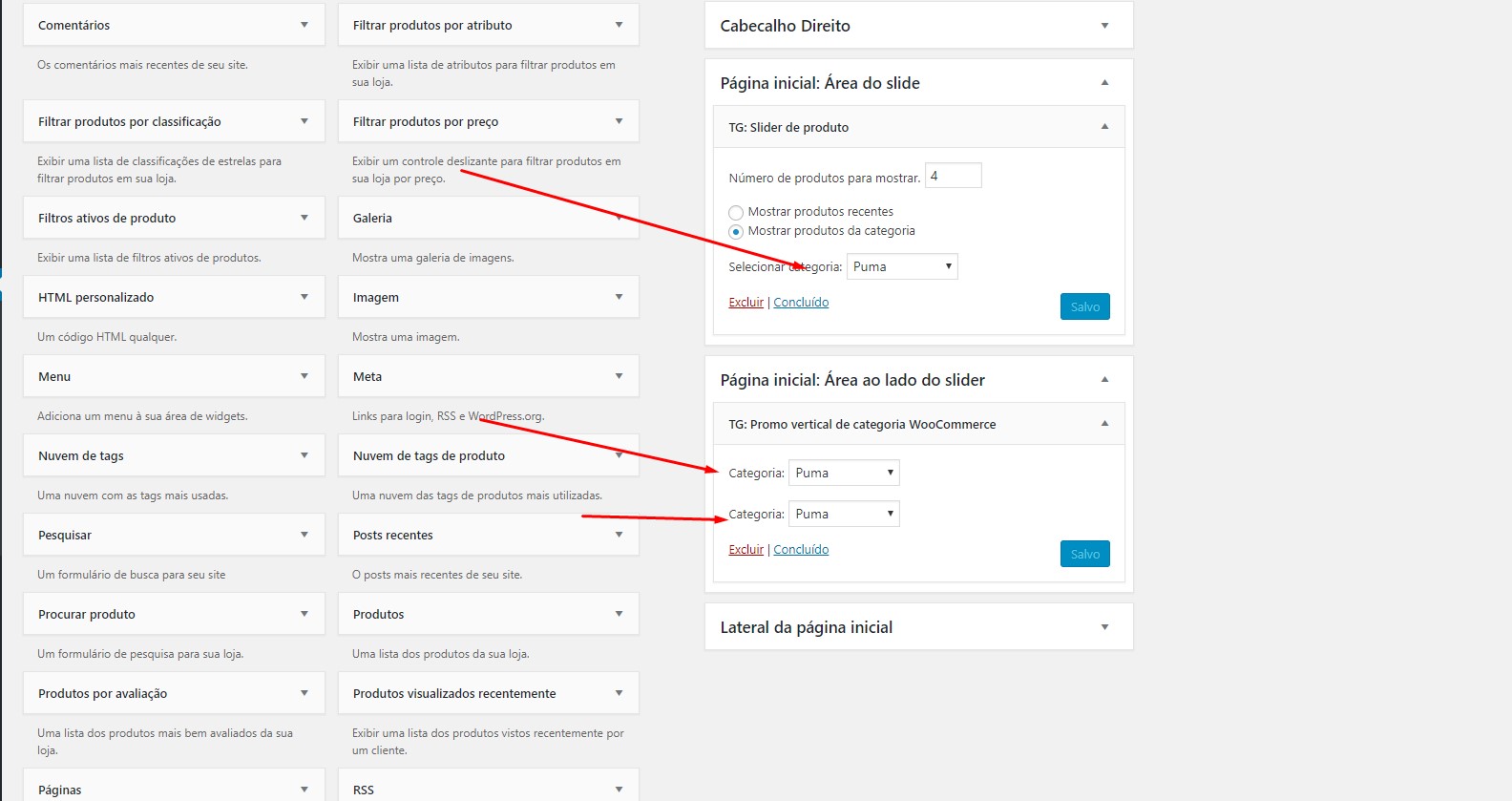Click Concluído in the Slider de produto widget

(x=801, y=303)
